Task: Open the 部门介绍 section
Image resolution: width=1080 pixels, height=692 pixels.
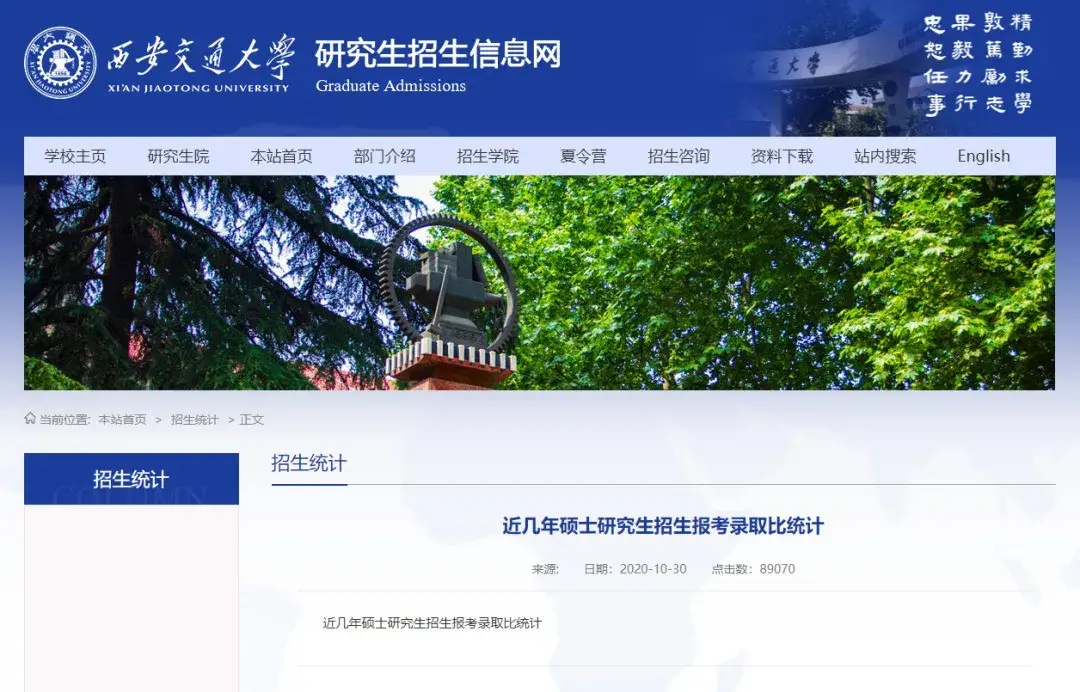Action: point(384,155)
